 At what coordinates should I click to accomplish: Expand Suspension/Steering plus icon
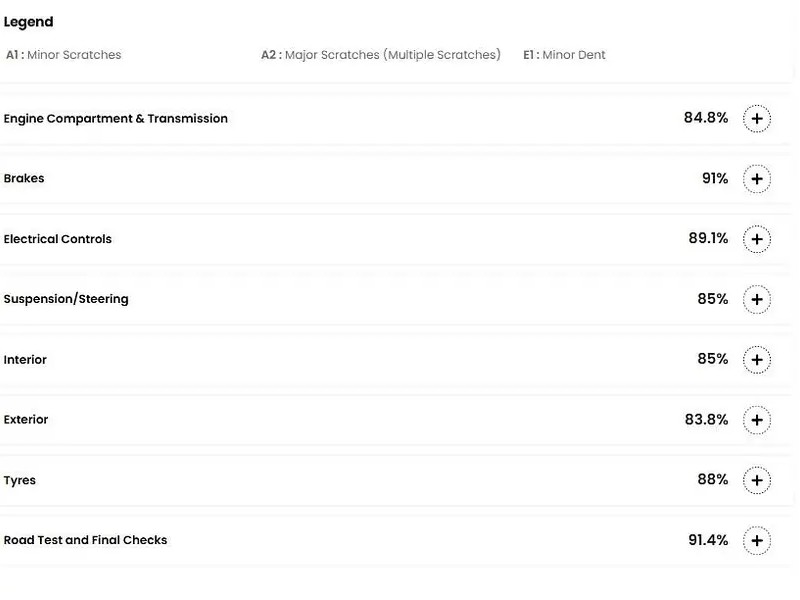pos(757,300)
